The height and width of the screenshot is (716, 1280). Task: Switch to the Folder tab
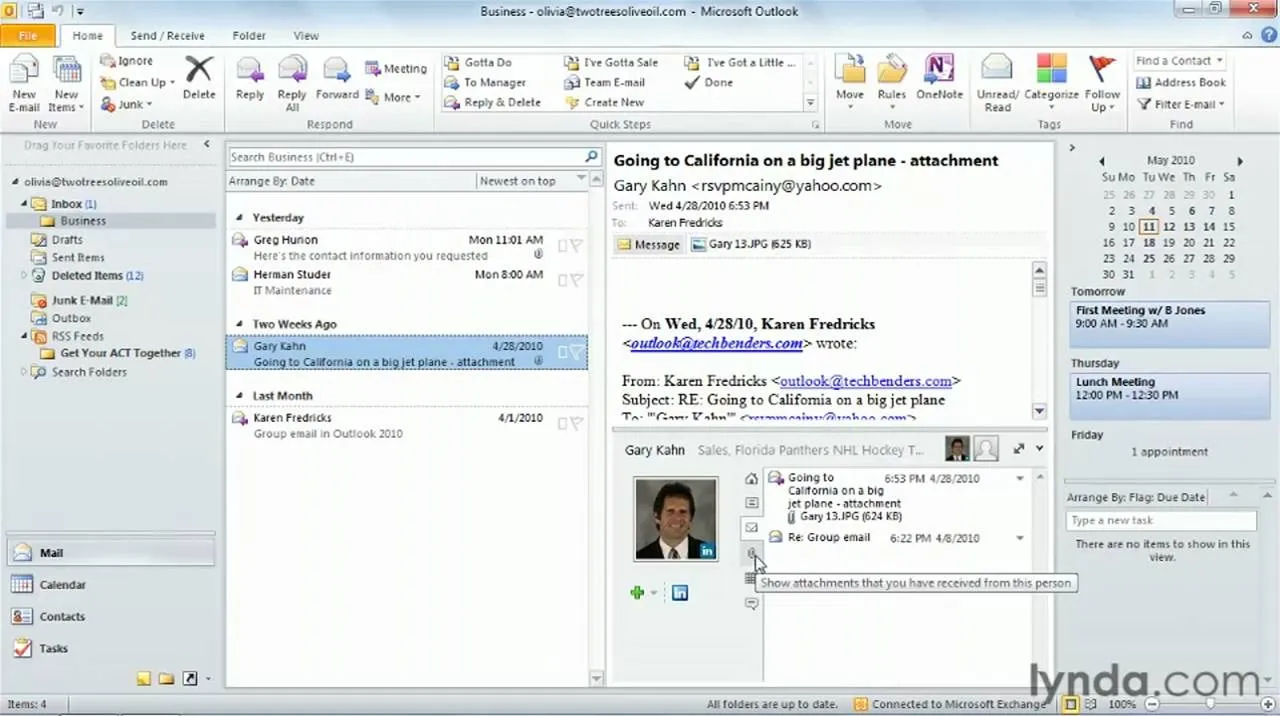click(x=249, y=36)
